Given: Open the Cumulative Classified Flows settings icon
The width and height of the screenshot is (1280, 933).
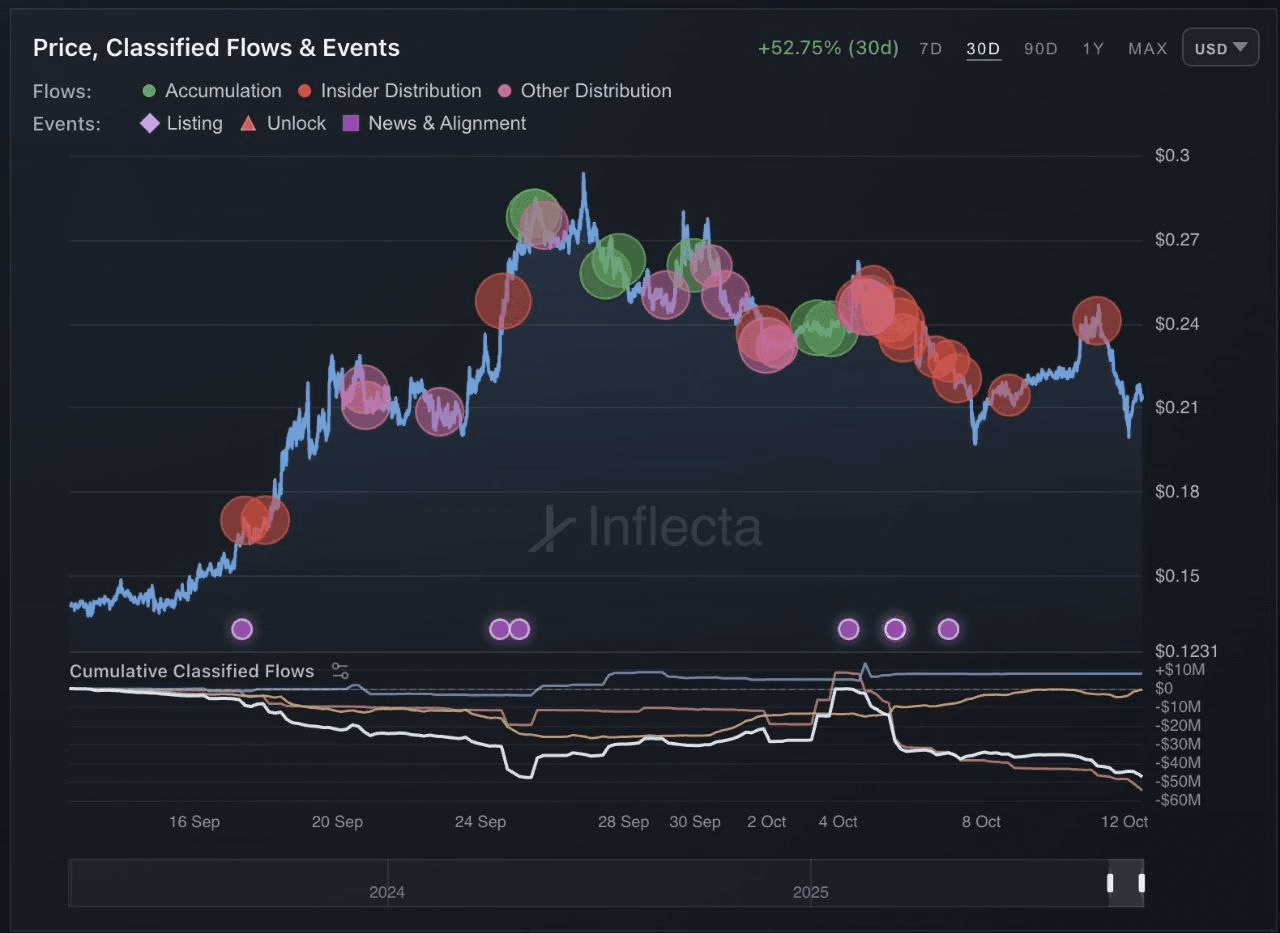Looking at the screenshot, I should click(x=340, y=671).
